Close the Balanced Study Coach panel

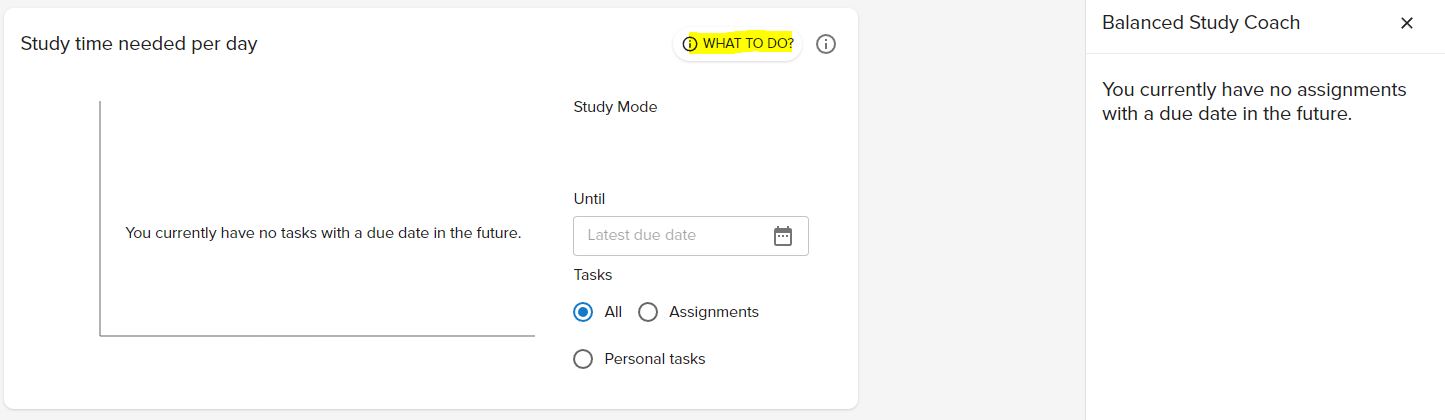click(x=1407, y=23)
